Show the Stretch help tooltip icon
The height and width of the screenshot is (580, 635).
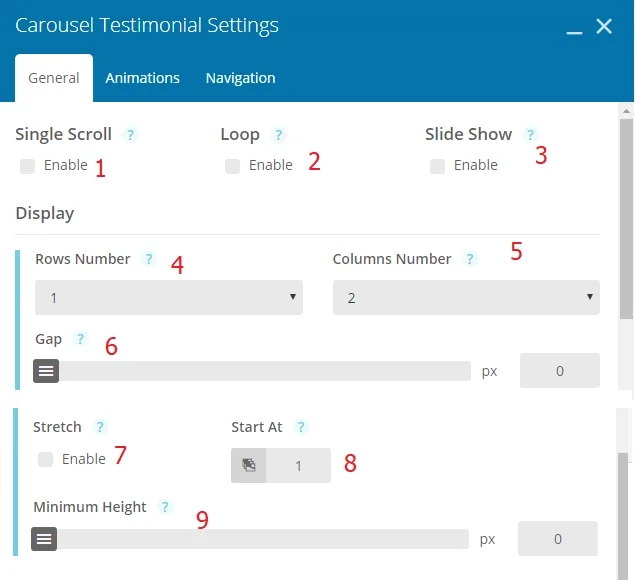(100, 427)
